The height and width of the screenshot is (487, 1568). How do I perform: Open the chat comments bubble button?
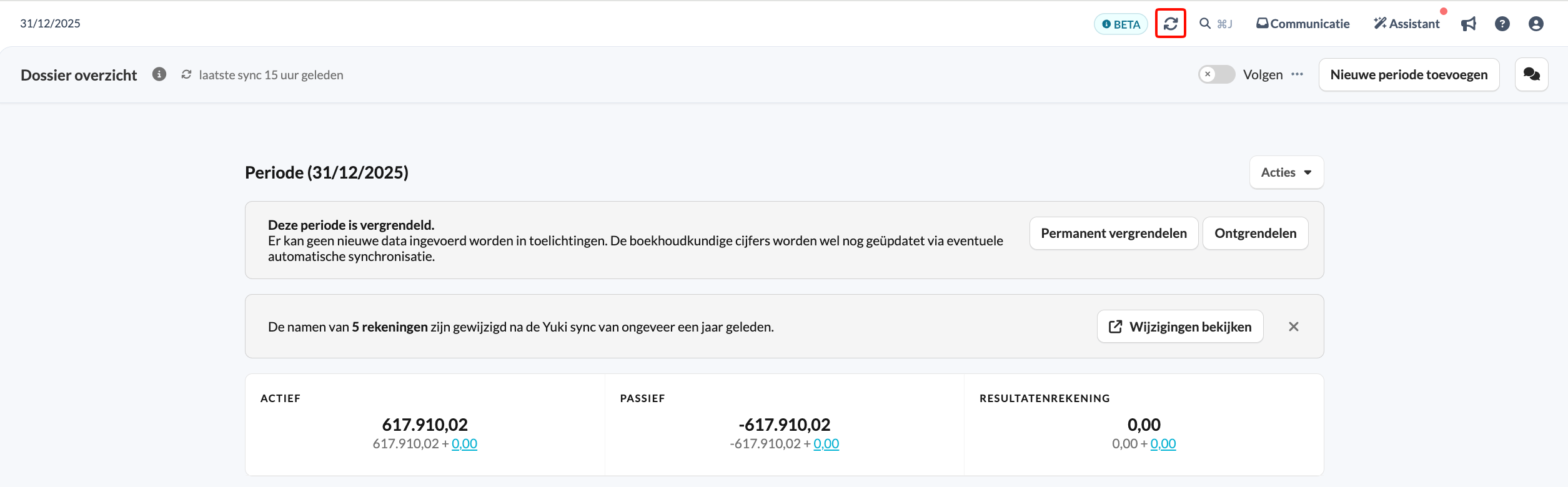coord(1532,74)
